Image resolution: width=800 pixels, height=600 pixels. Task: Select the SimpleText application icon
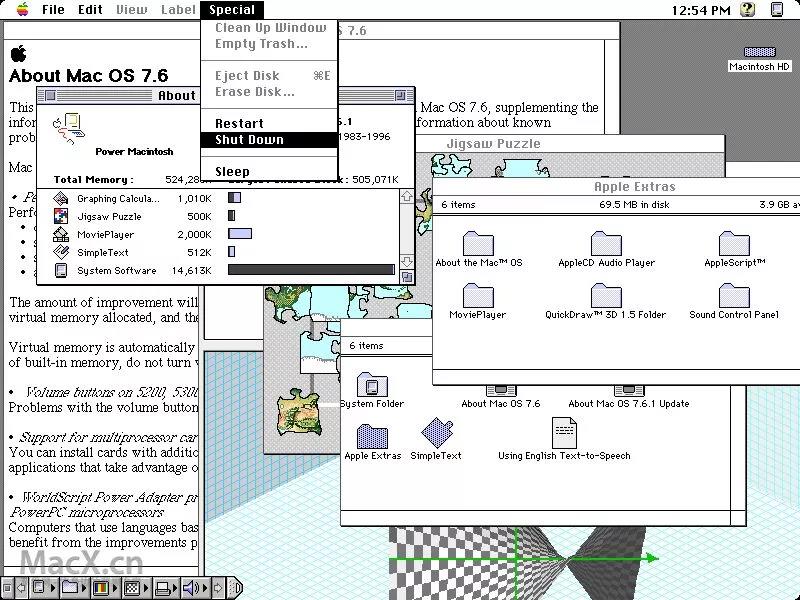(x=436, y=433)
